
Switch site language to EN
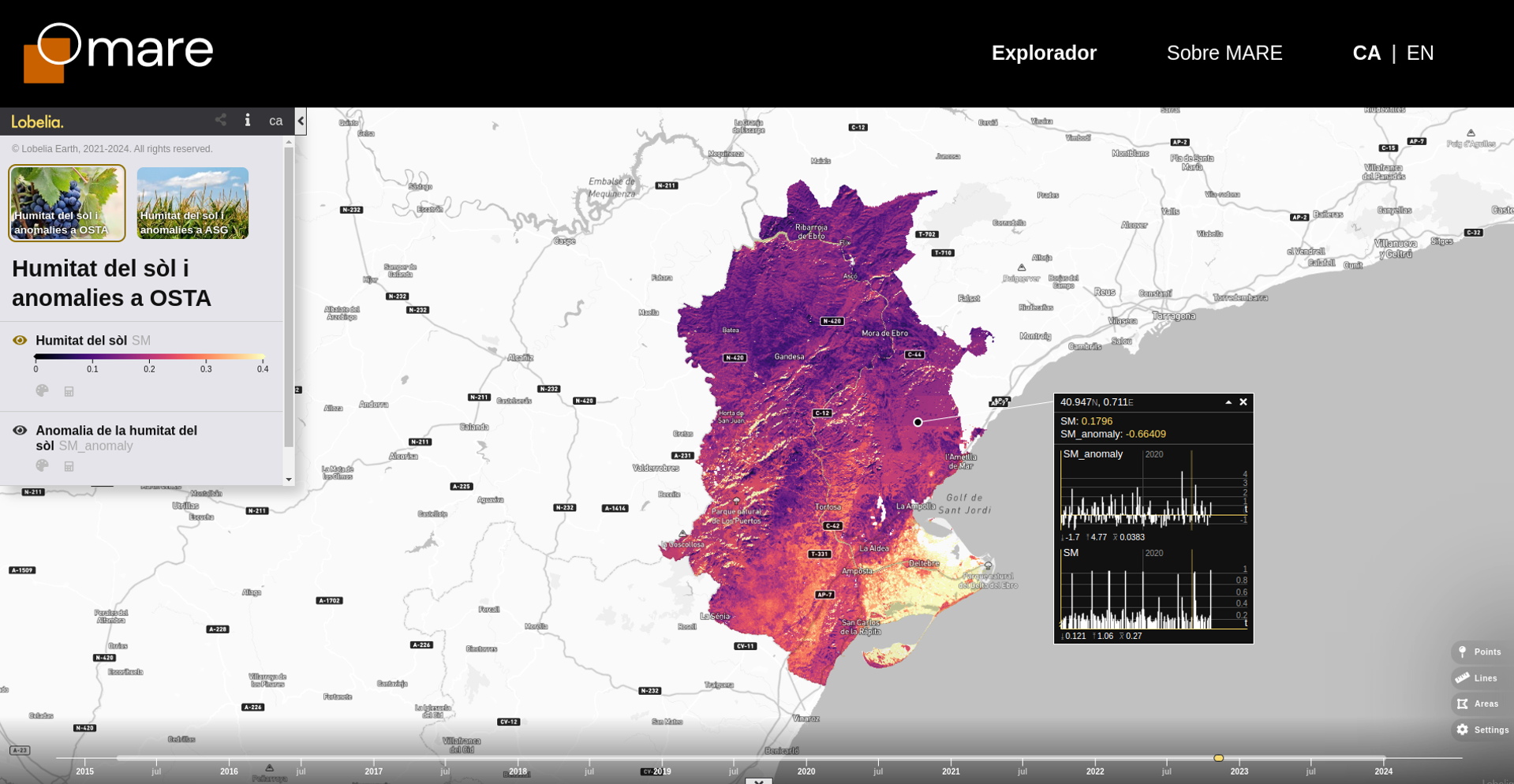pos(1420,53)
